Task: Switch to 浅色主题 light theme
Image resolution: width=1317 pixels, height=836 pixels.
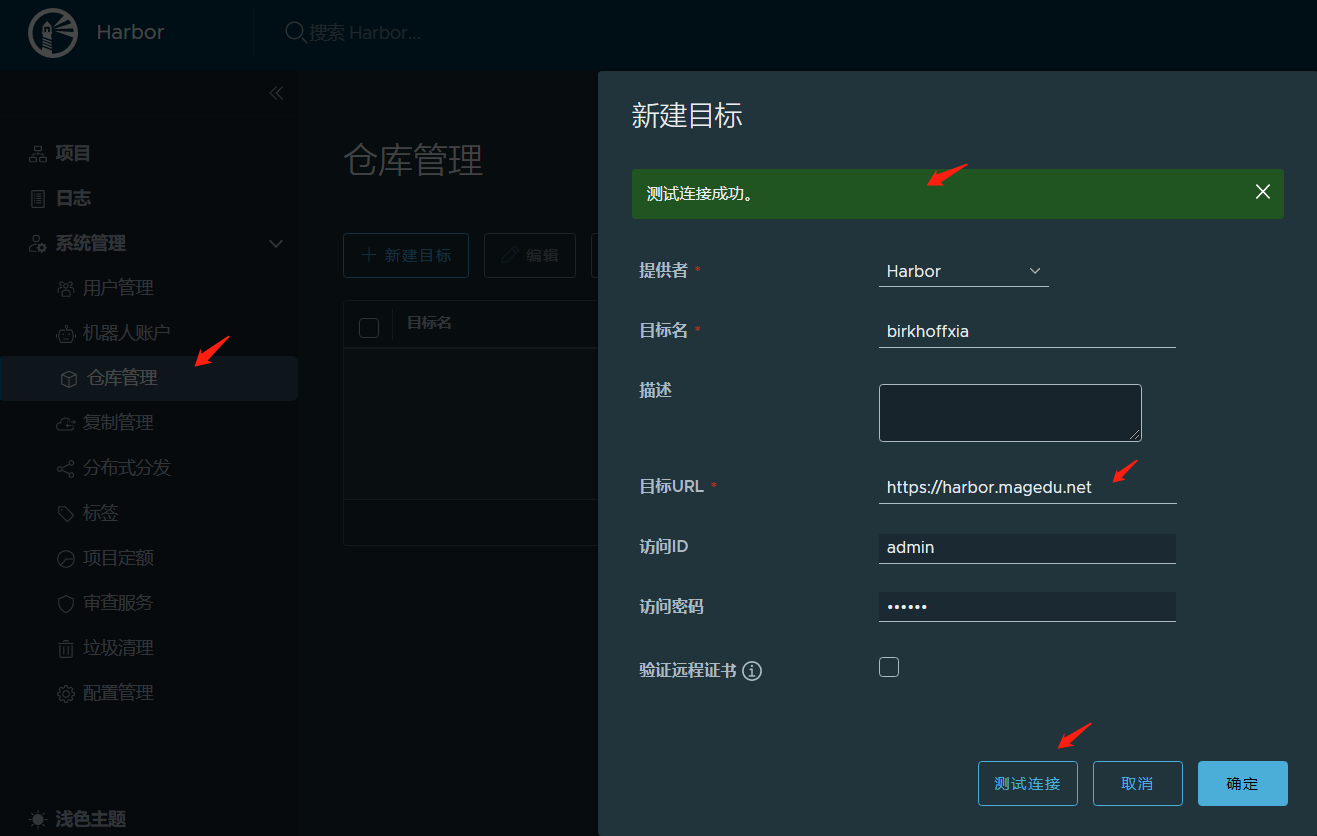Action: point(90,819)
